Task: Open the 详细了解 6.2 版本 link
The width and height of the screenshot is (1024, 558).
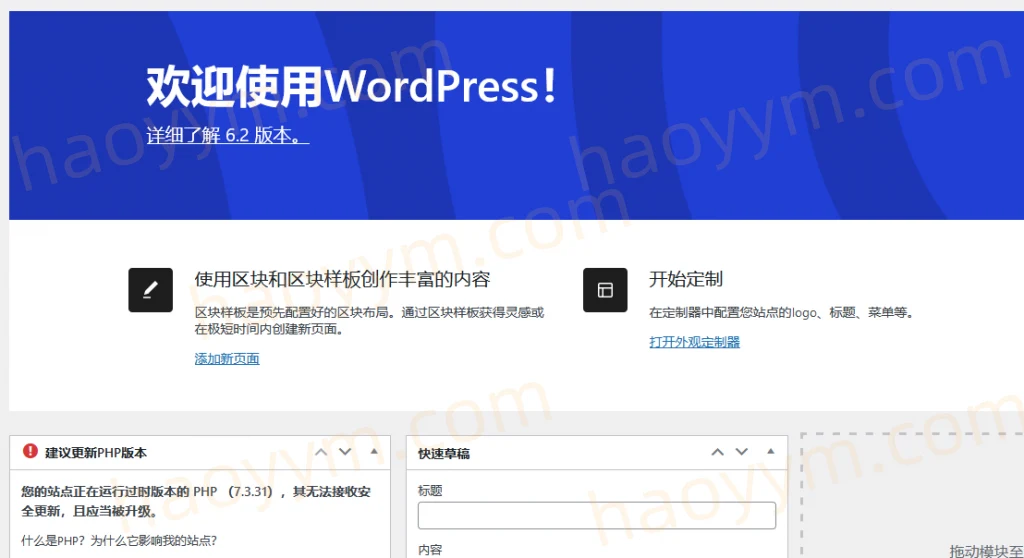Action: point(227,135)
